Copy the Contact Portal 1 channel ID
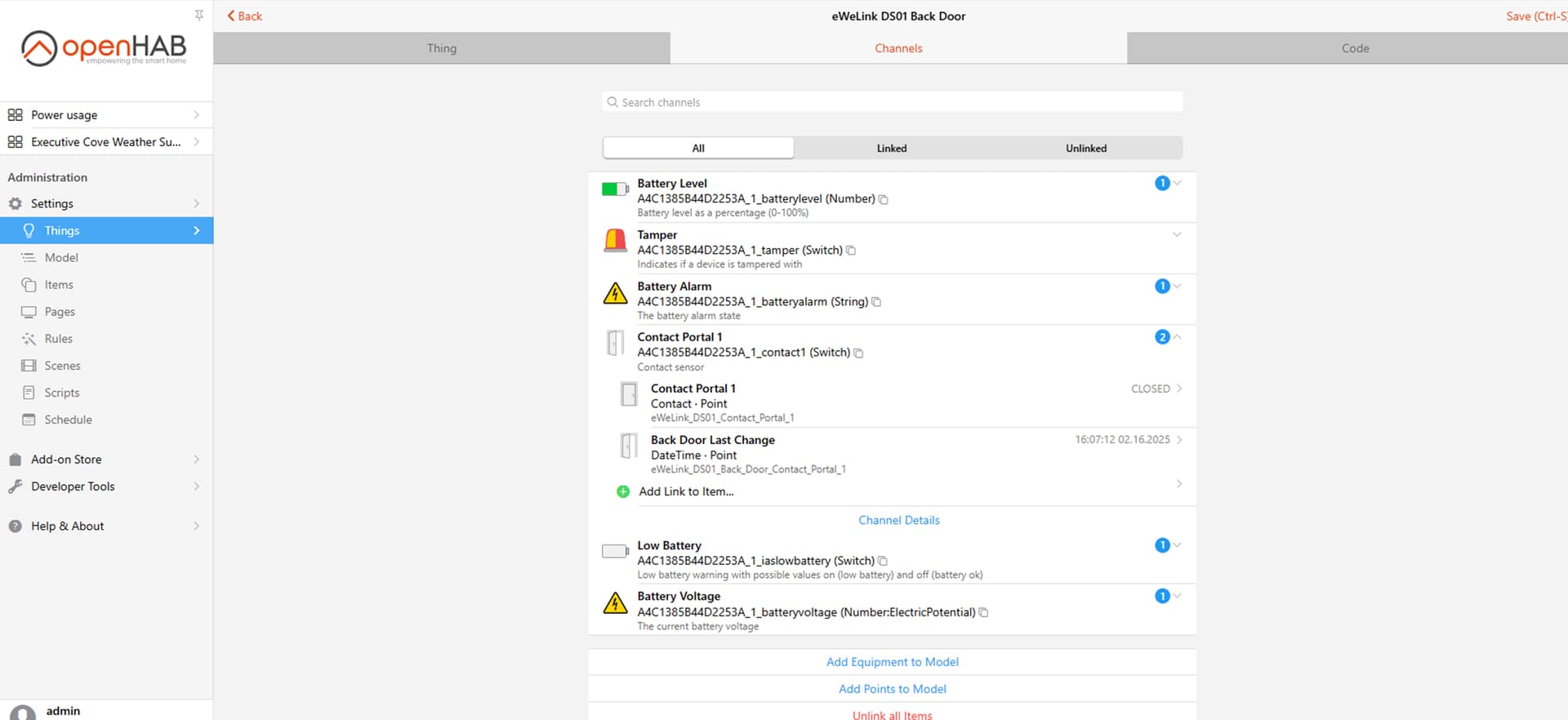This screenshot has height=720, width=1568. point(858,353)
